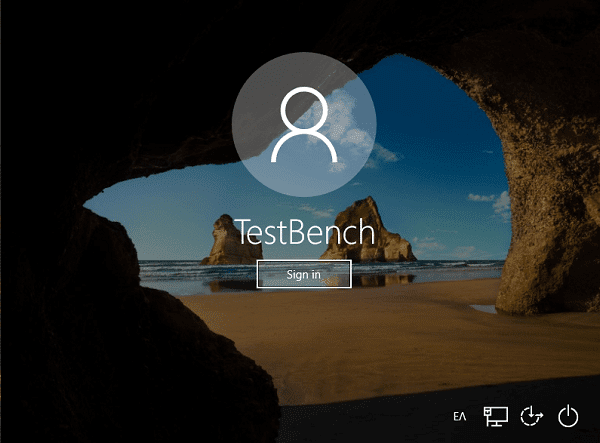The image size is (600, 443).
Task: Switch the input language EΛ indicator
Action: point(460,416)
